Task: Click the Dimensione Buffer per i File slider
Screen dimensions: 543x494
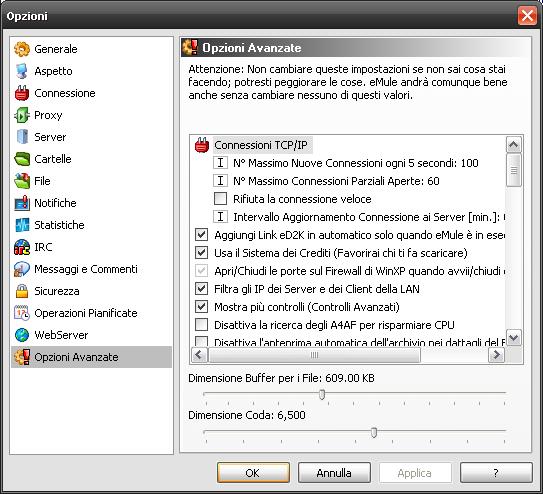Action: 322,394
